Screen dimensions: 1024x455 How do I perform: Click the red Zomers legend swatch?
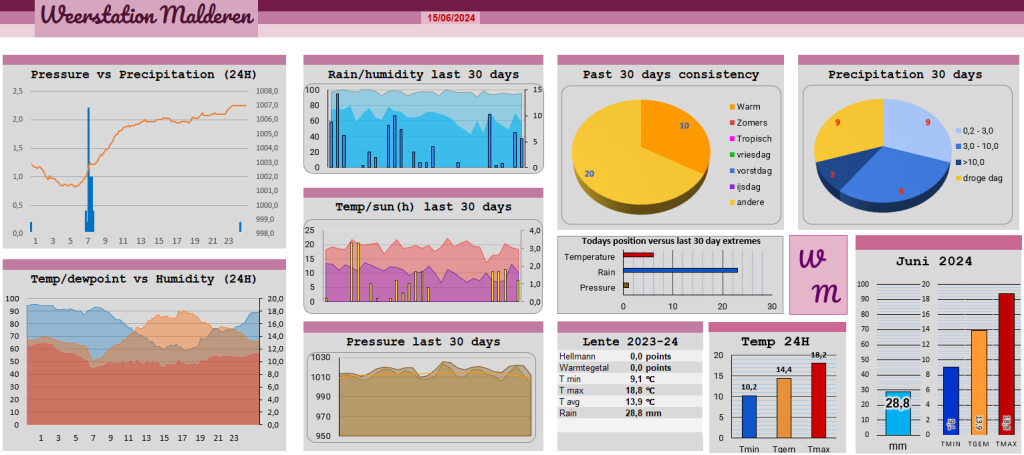(x=732, y=122)
